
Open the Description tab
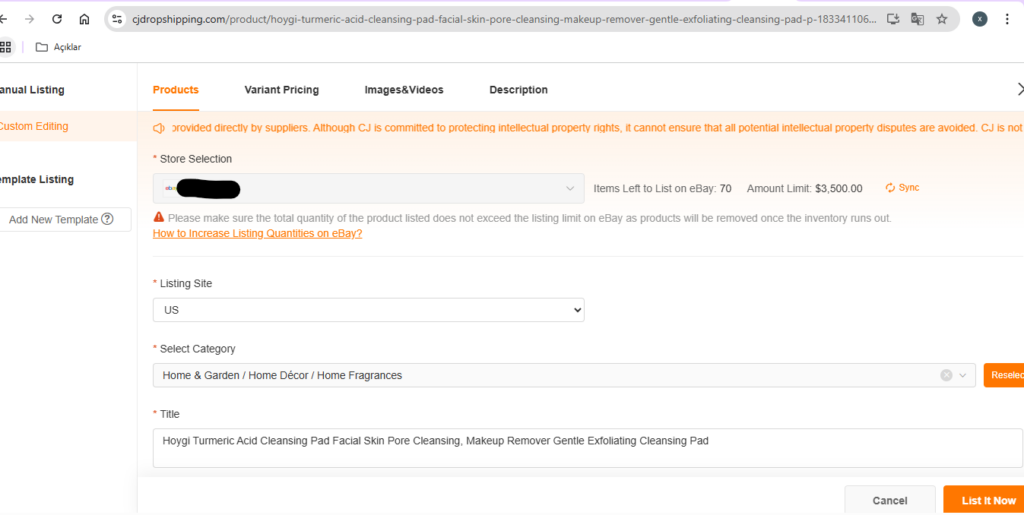point(519,90)
